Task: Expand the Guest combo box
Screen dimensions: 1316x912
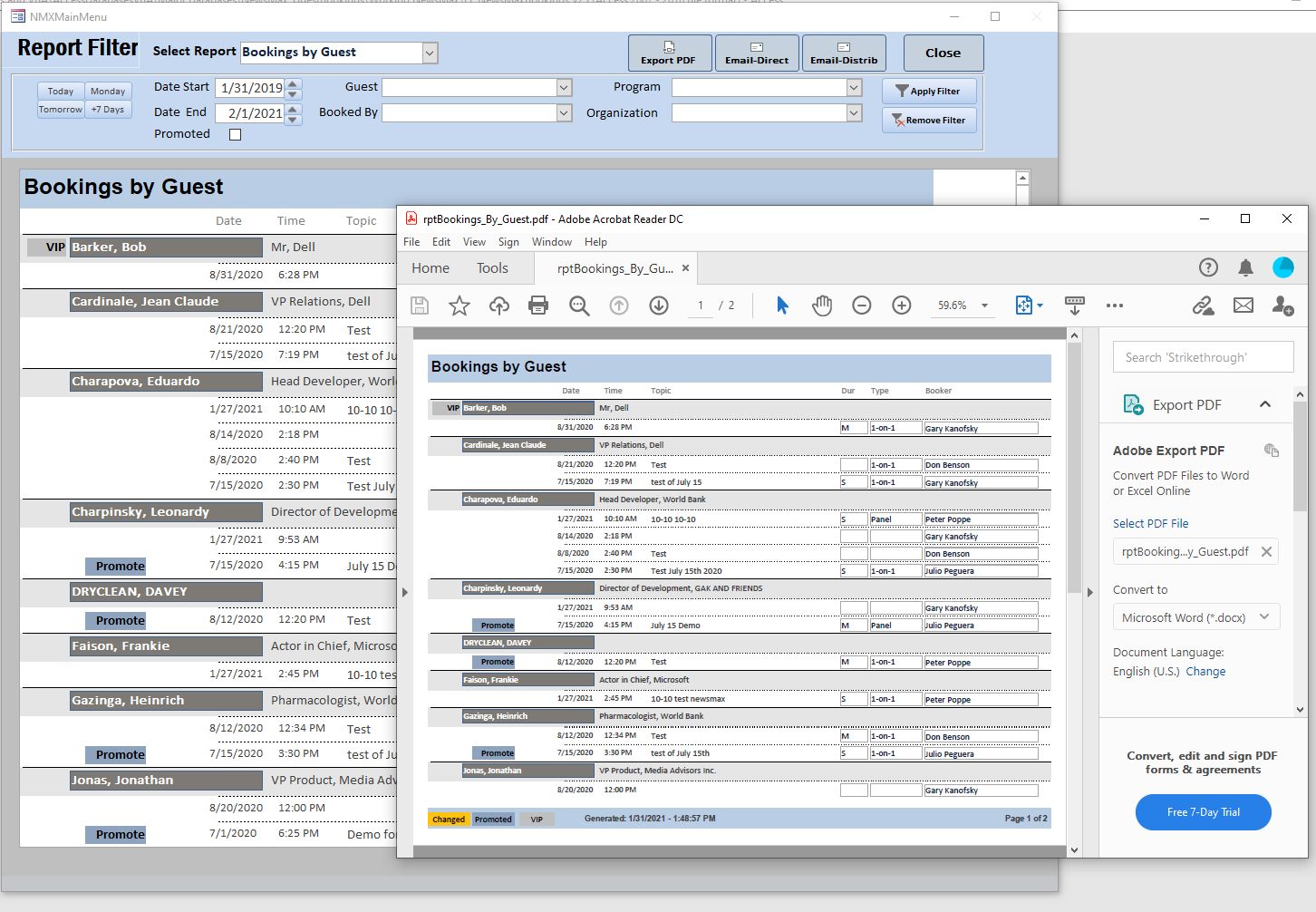Action: [x=564, y=88]
